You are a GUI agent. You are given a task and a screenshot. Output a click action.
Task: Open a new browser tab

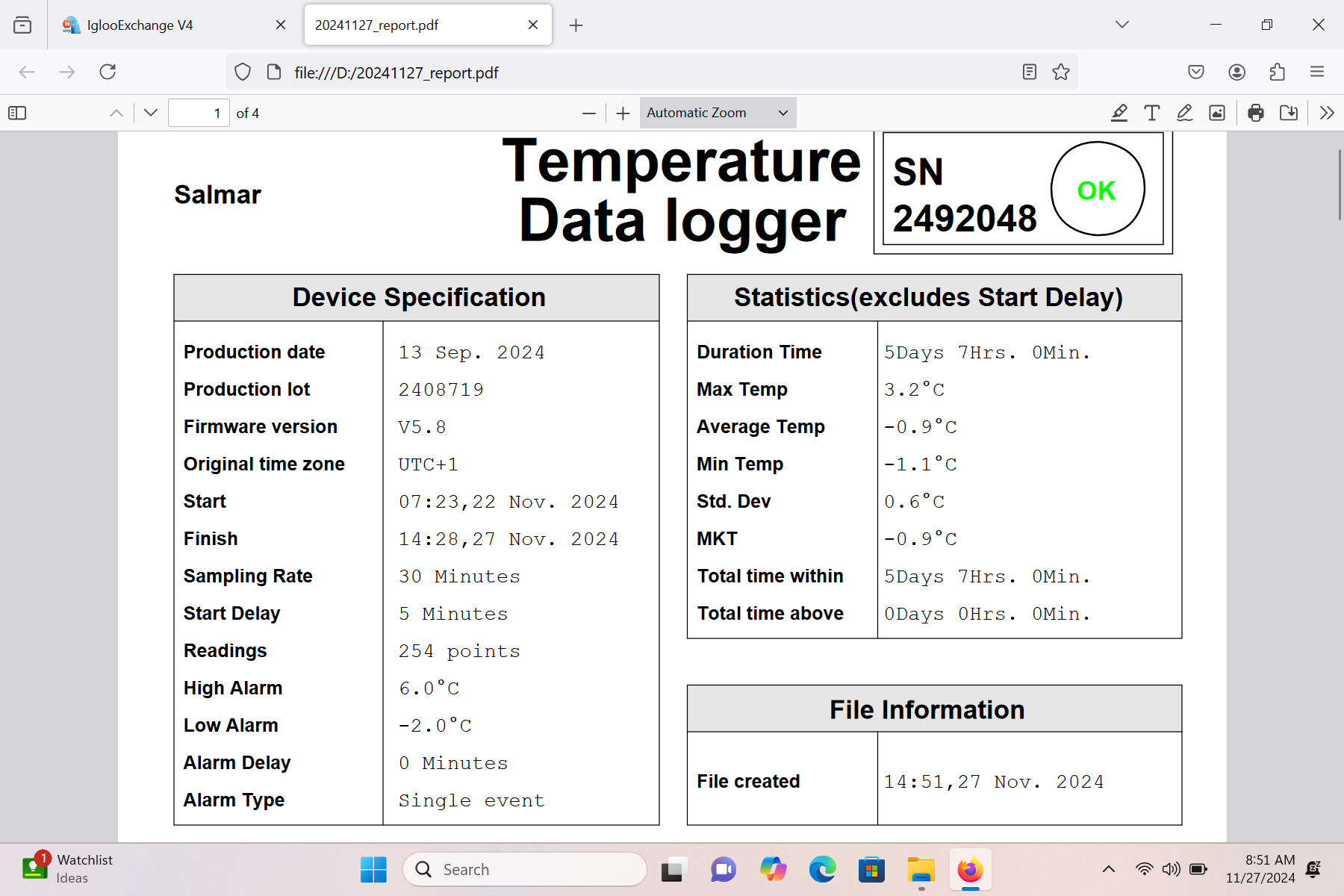click(x=576, y=25)
